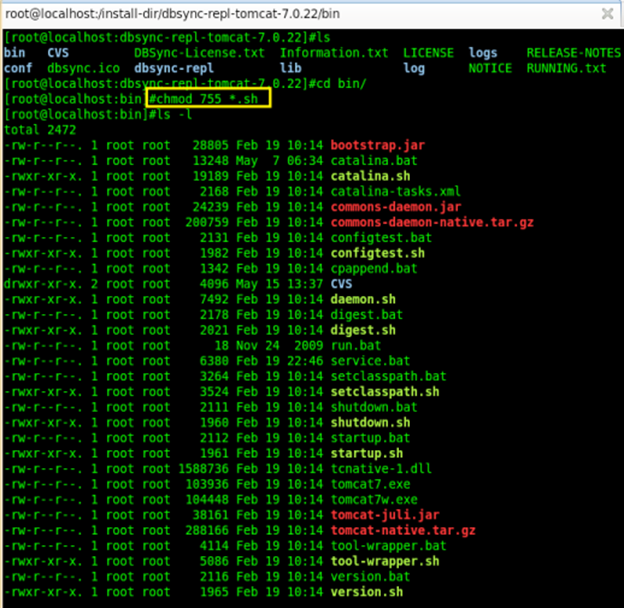Select tool-wrapper.sh in the listing

pyautogui.click(x=384, y=561)
